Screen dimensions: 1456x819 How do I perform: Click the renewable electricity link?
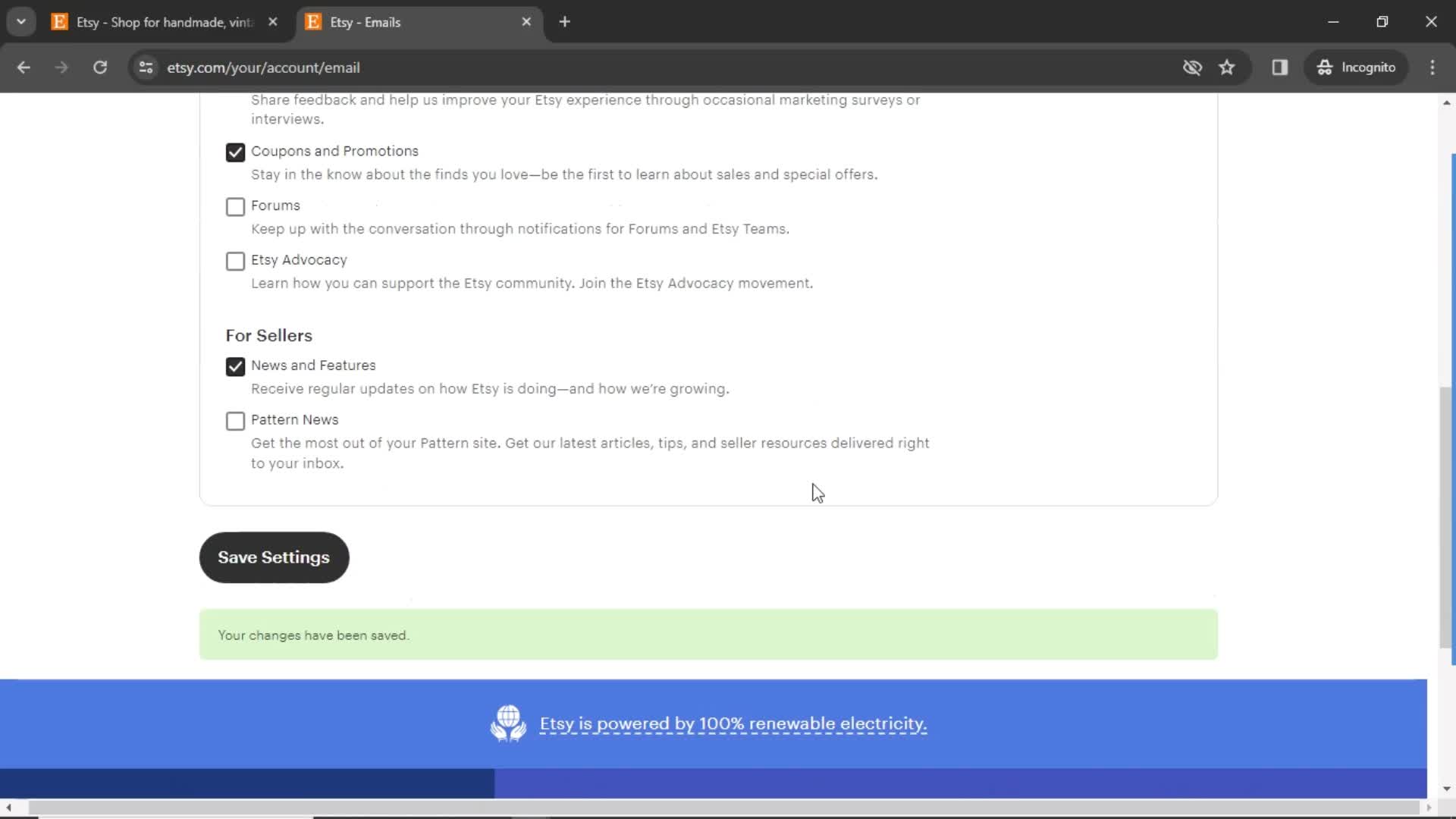coord(732,723)
